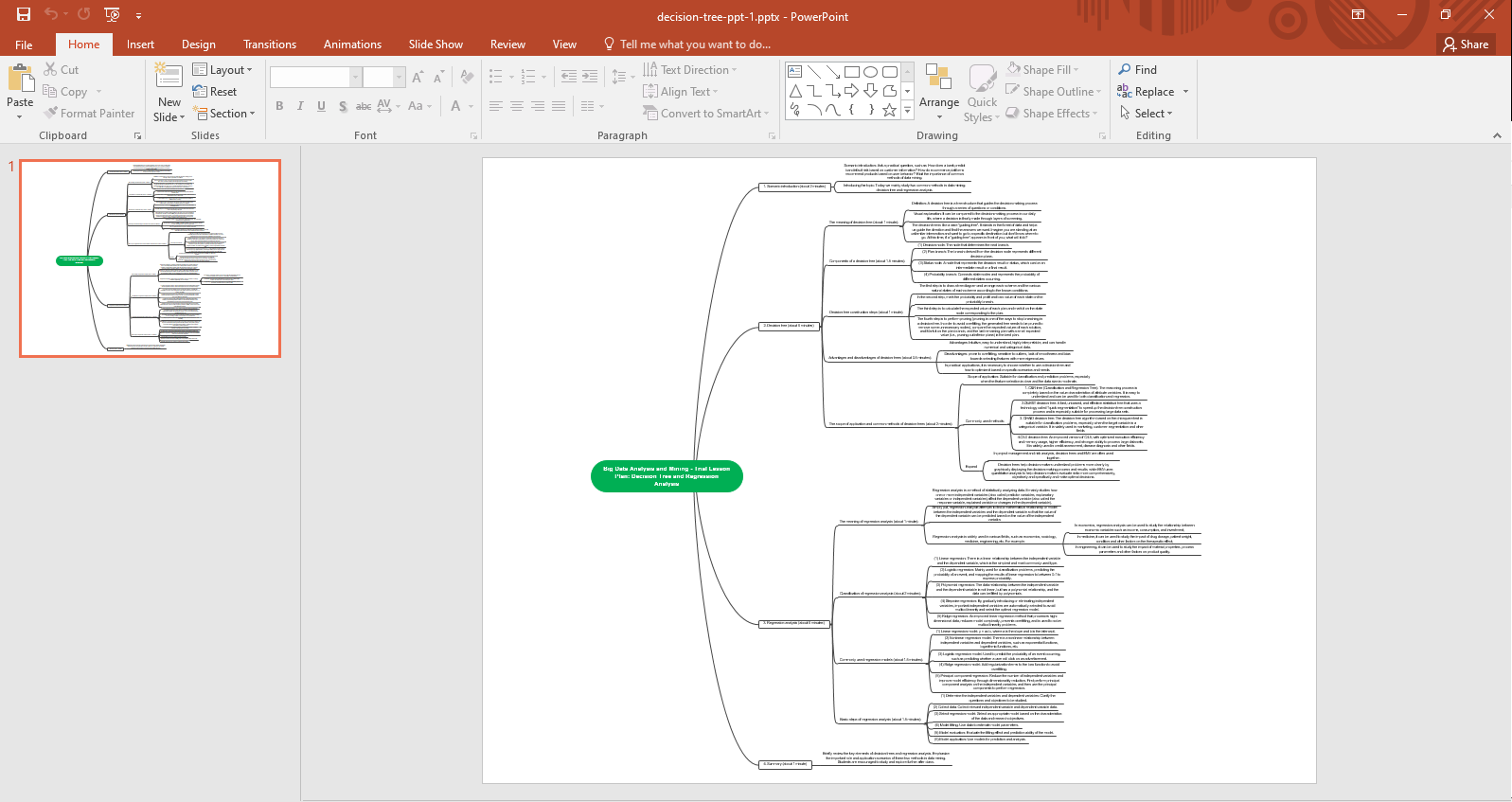Open the Shape Effects dropdown
The image size is (1512, 802).
[1052, 114]
